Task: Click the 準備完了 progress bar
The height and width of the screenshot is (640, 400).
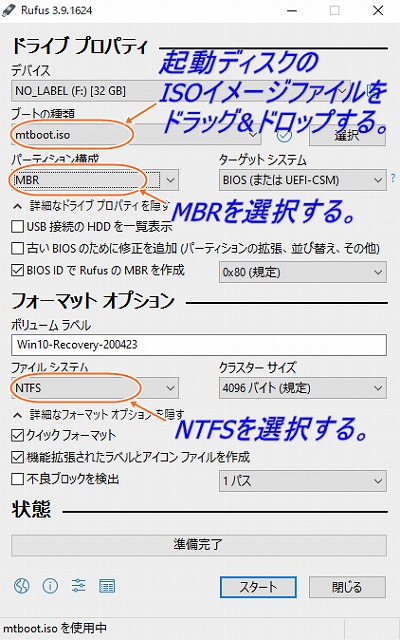Action: [199, 545]
